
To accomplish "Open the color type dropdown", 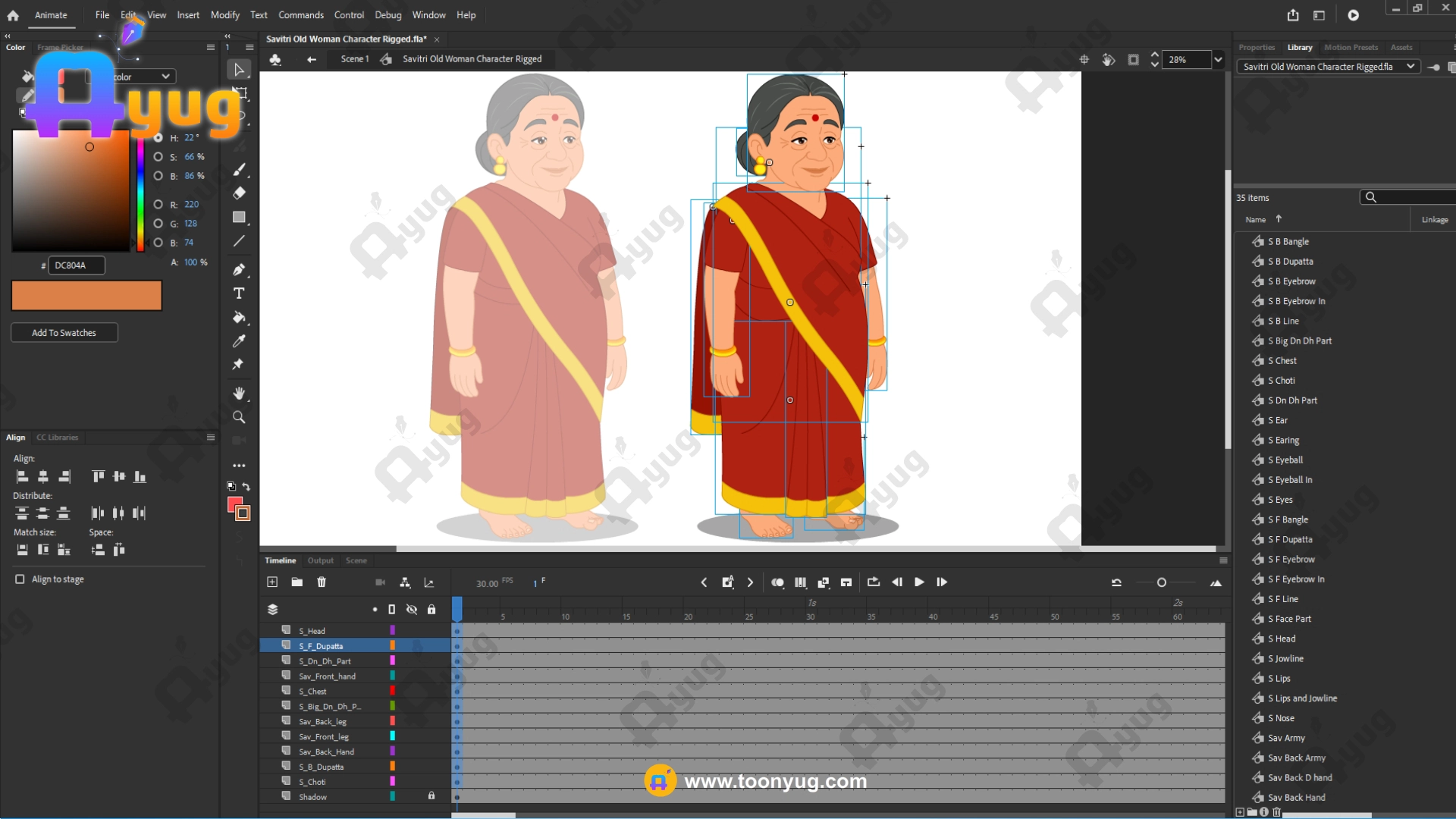I will tap(165, 77).
